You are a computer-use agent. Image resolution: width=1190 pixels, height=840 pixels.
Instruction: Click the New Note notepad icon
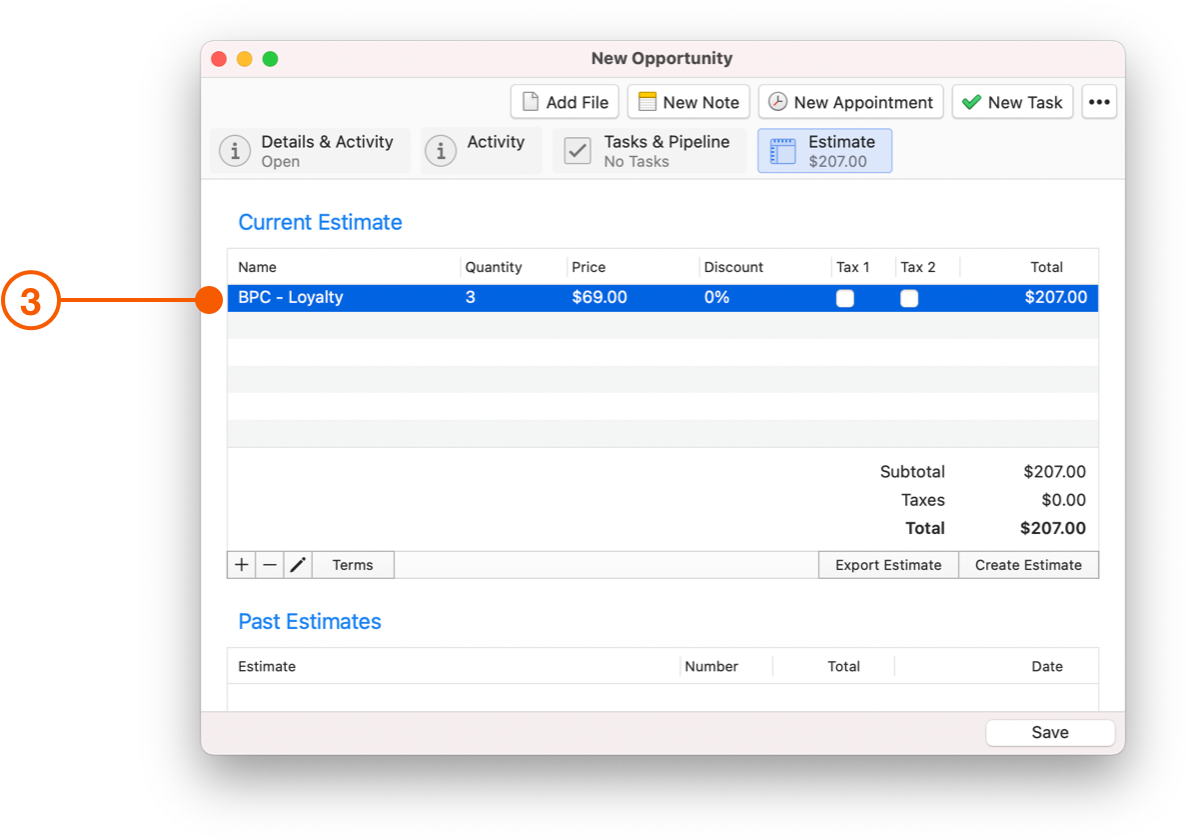[x=647, y=102]
